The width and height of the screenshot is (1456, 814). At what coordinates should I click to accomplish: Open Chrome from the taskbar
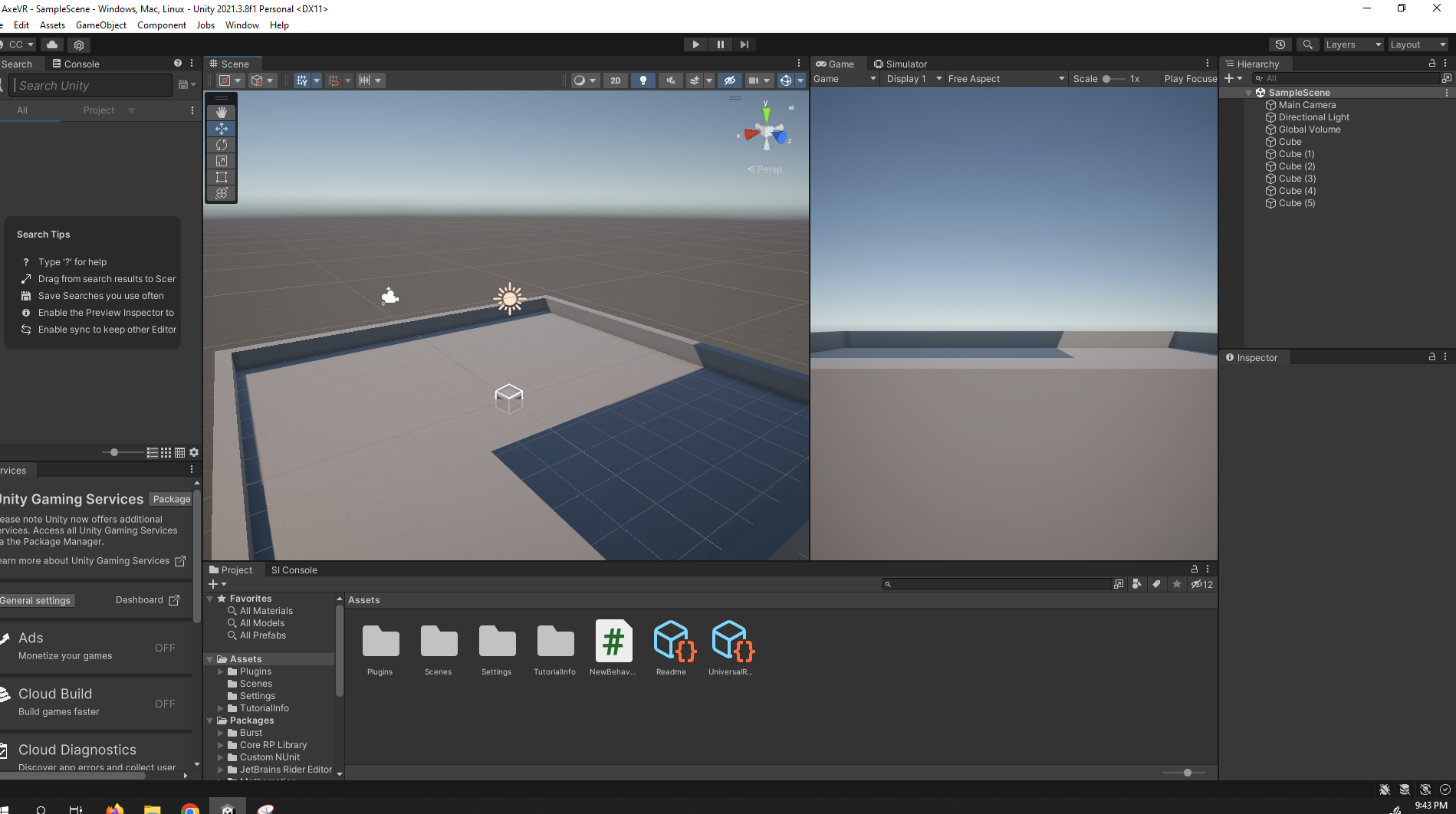(190, 809)
